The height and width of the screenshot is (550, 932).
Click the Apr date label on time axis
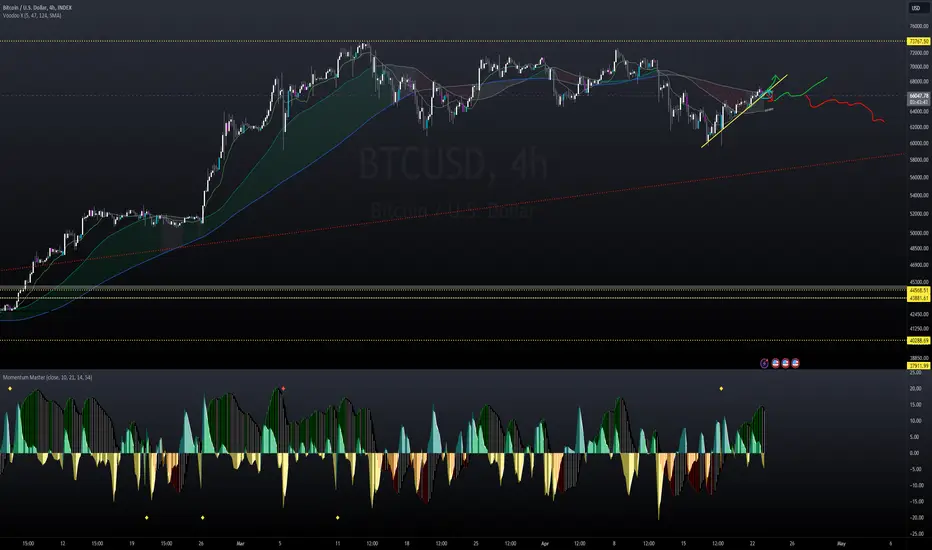(x=545, y=543)
